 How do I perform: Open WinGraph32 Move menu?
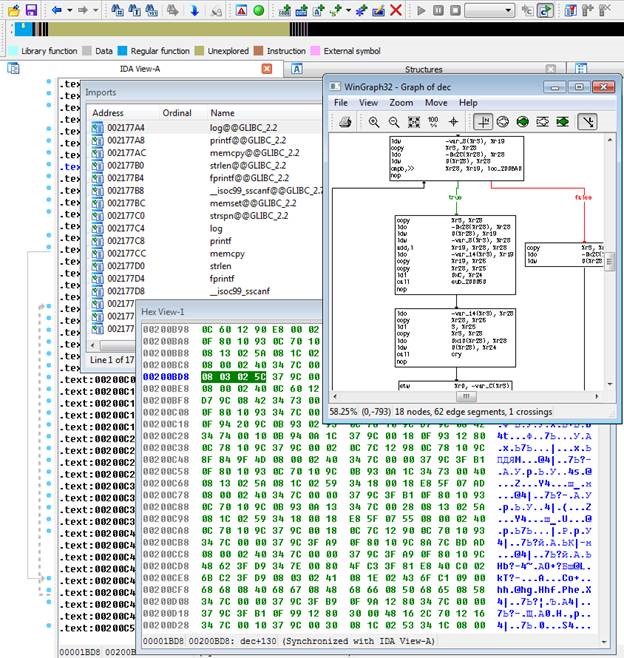pos(436,103)
